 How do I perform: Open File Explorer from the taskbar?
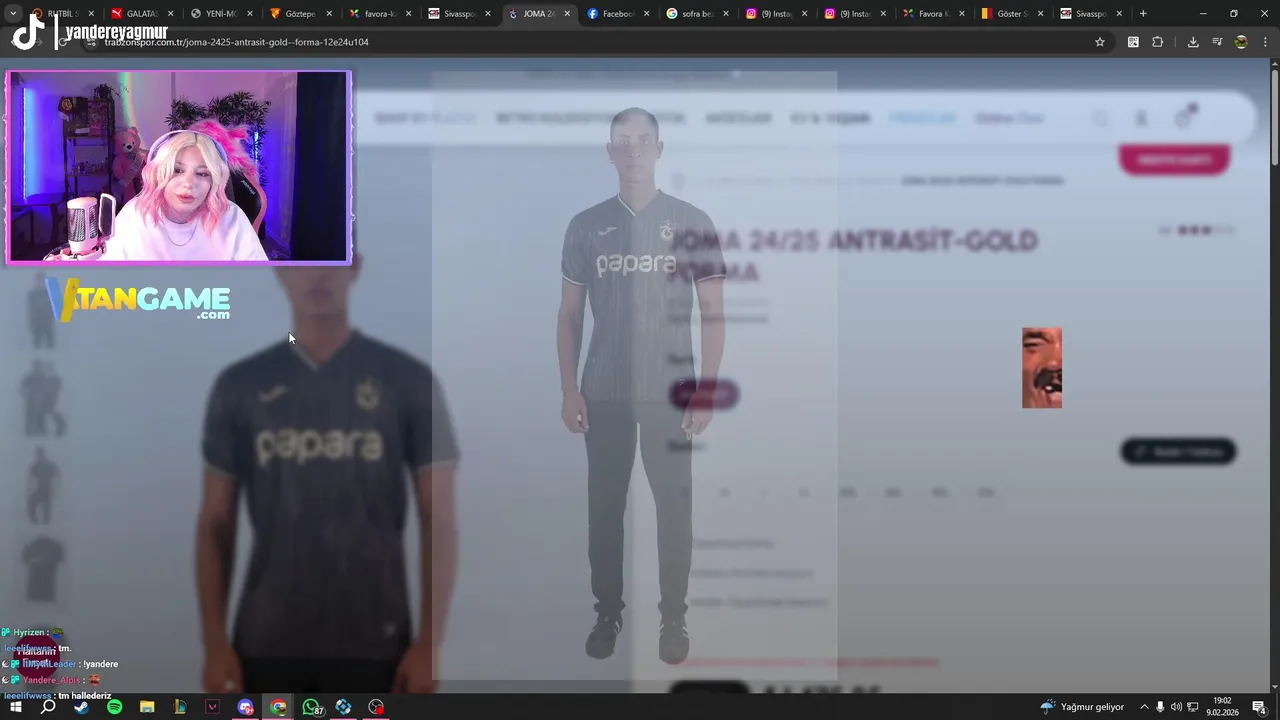pos(147,707)
